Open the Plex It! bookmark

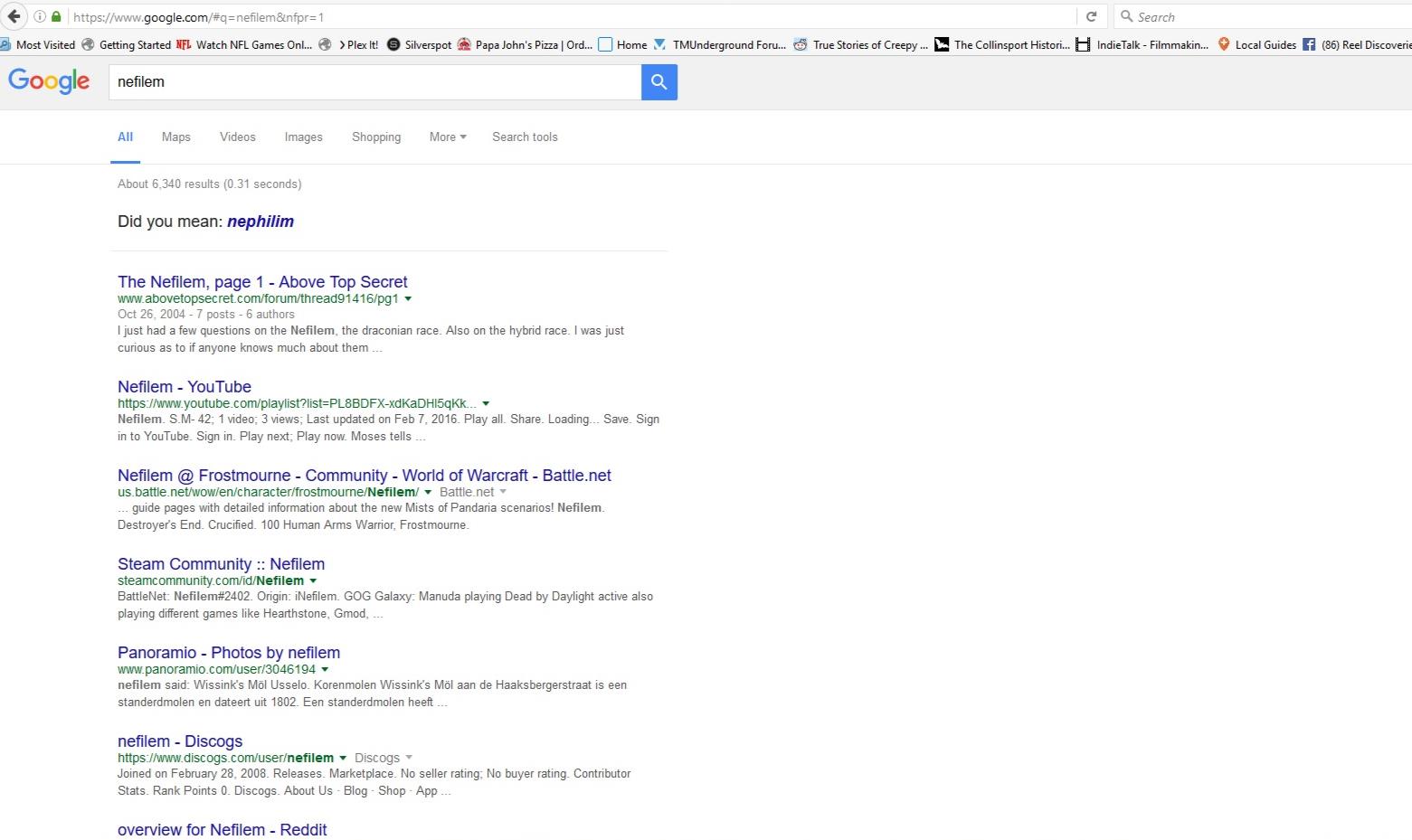pos(349,44)
